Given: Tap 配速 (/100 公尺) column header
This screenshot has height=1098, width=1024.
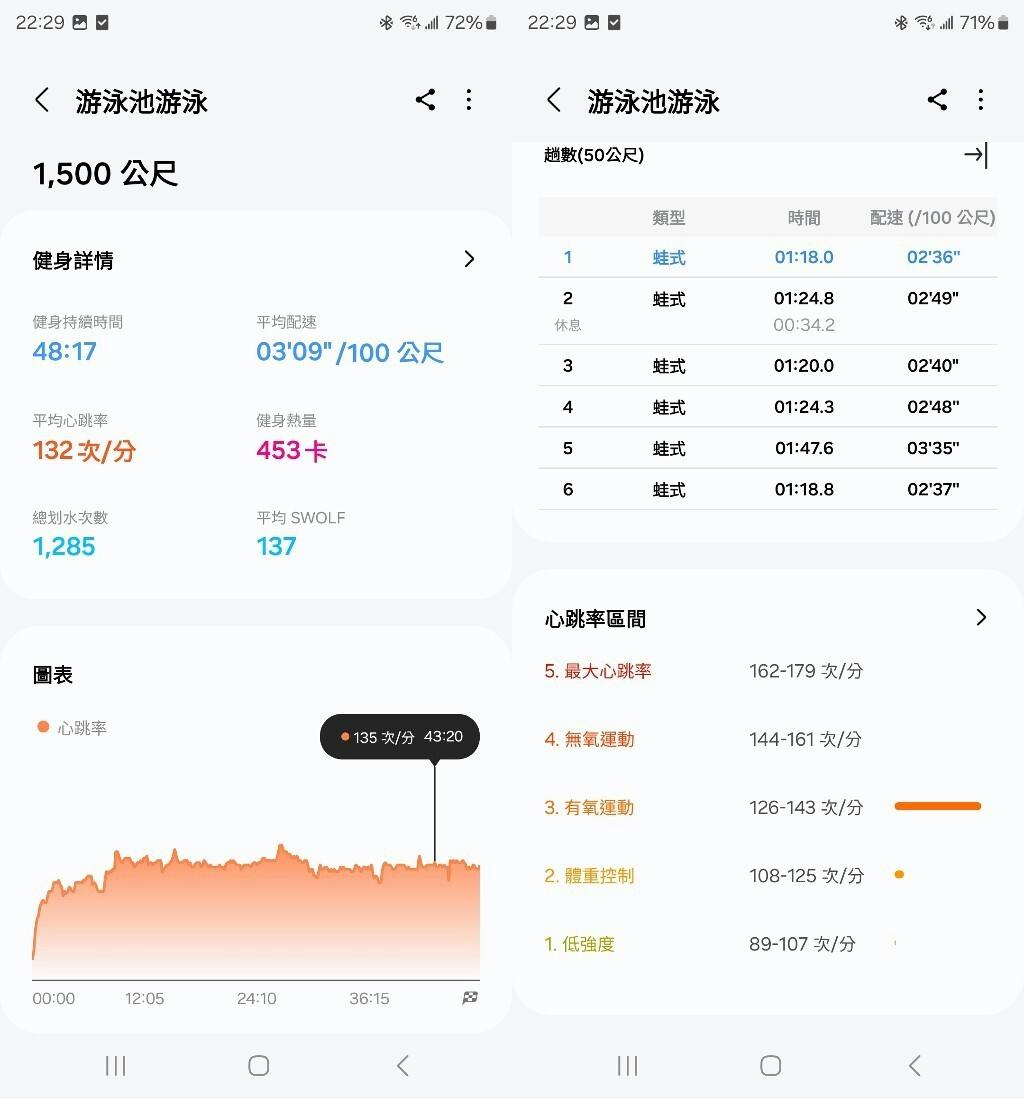Looking at the screenshot, I should click(932, 218).
